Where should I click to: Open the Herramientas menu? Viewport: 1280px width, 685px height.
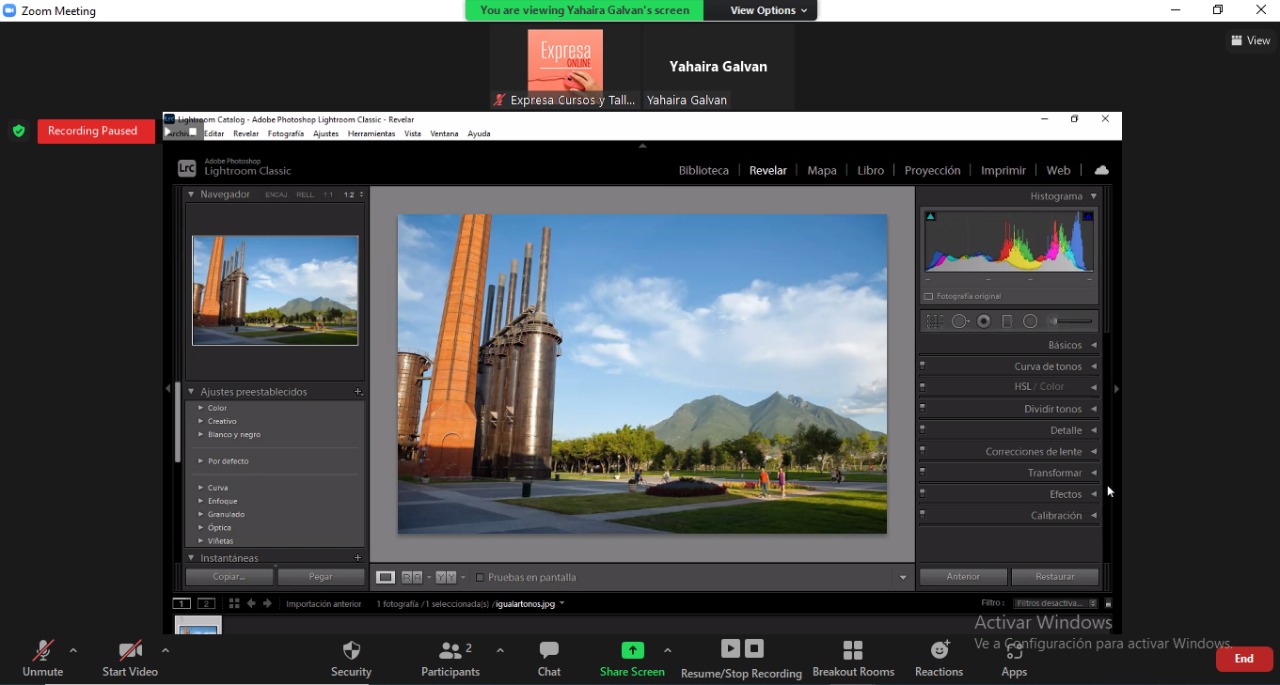coord(371,134)
